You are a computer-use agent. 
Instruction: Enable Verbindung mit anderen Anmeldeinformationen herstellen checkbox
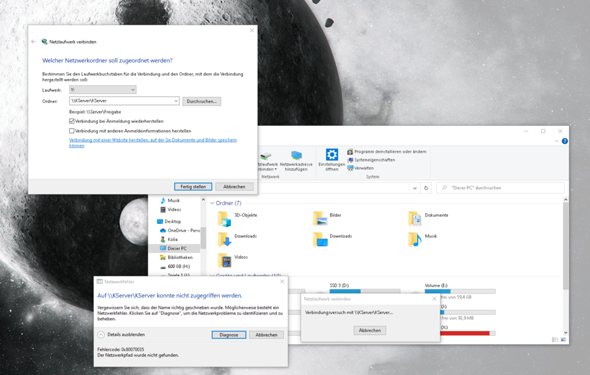tap(71, 131)
